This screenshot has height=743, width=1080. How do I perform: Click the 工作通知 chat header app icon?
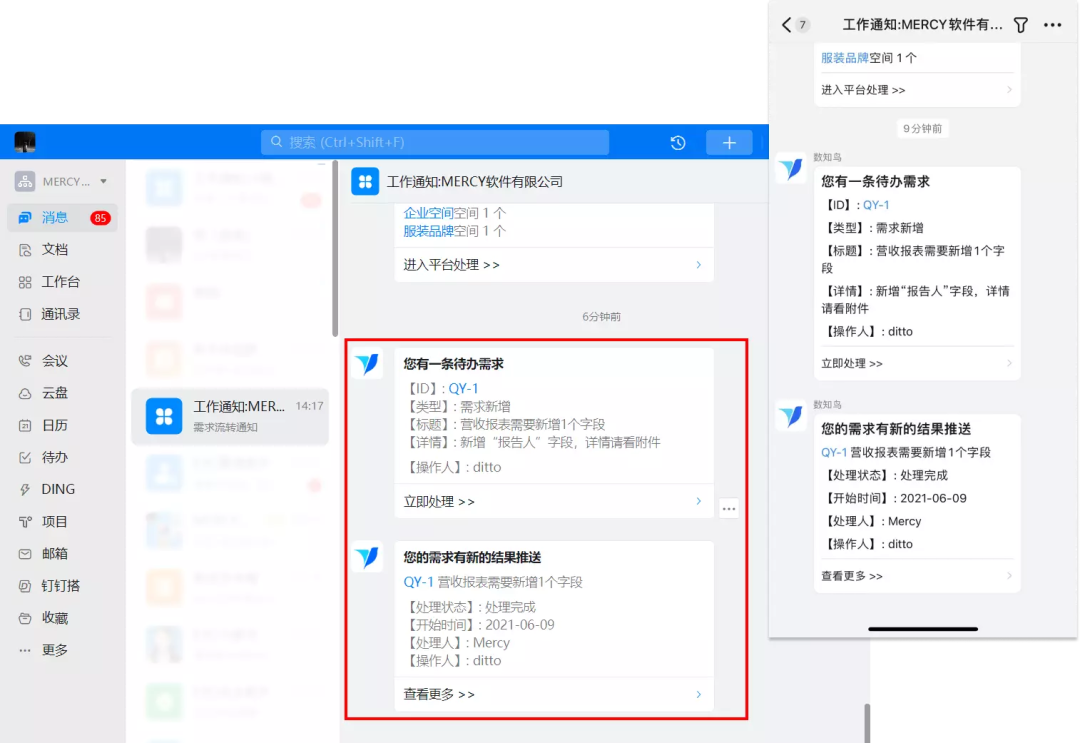point(365,182)
